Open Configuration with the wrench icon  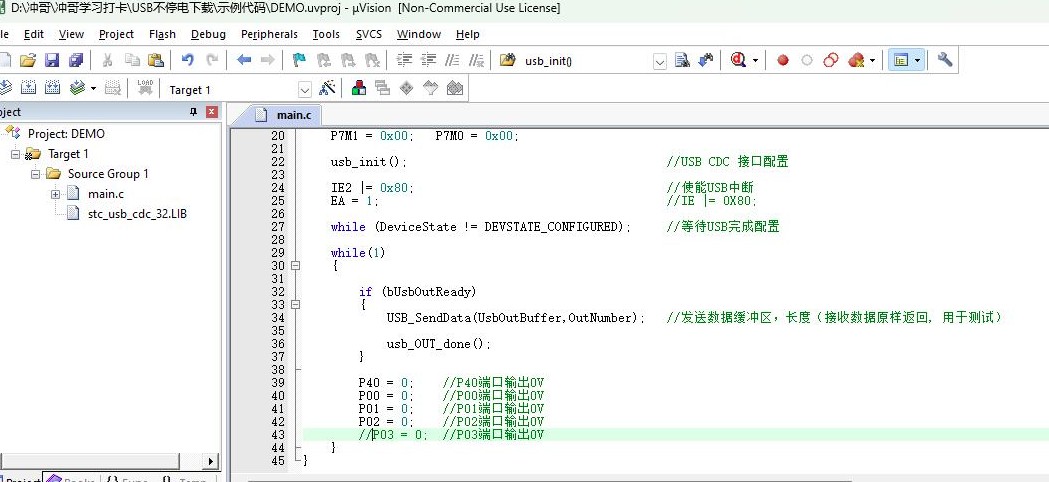945,60
